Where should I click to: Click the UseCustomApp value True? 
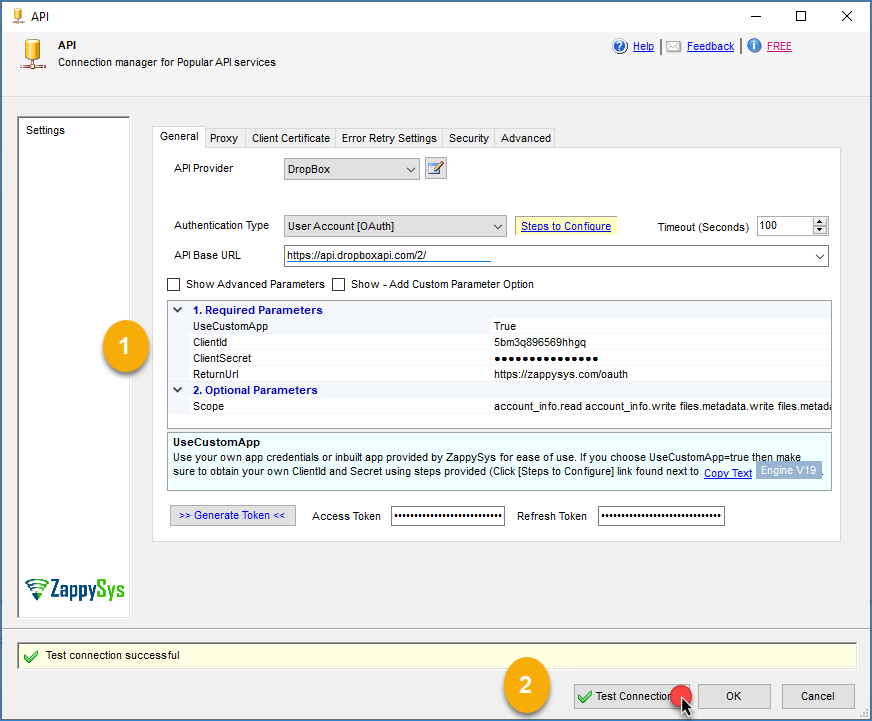click(x=504, y=326)
